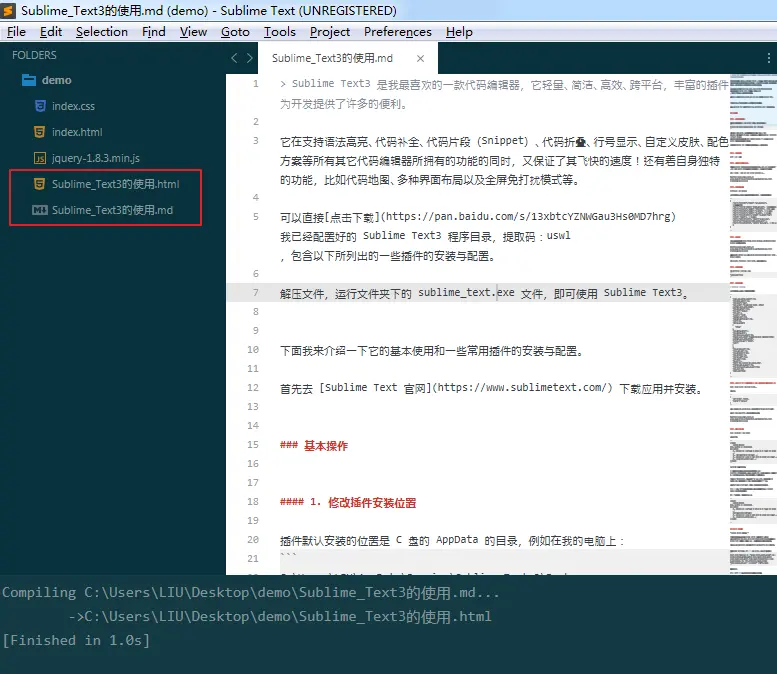Screen dimensions: 777x674
Task: Click the FOLDERS sidebar heading
Action: pyautogui.click(x=34, y=55)
